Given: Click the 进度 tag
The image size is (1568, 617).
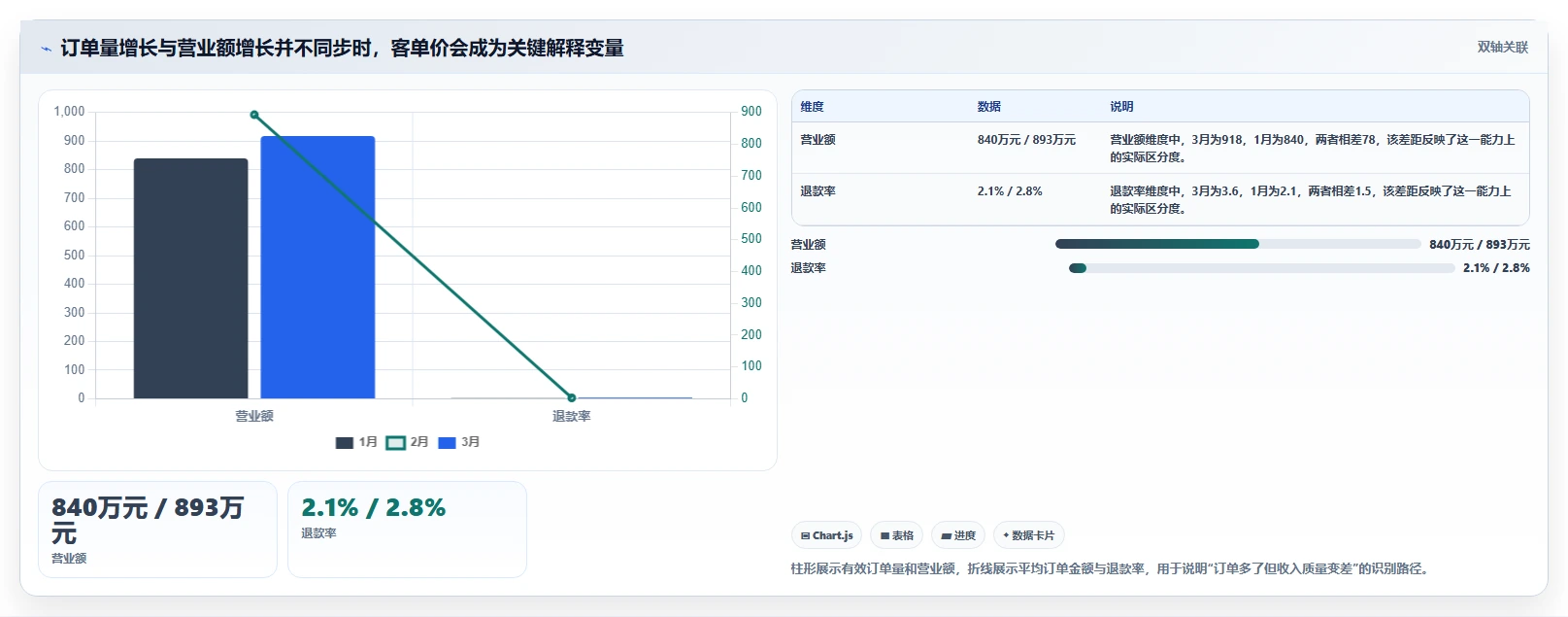Looking at the screenshot, I should 958,535.
